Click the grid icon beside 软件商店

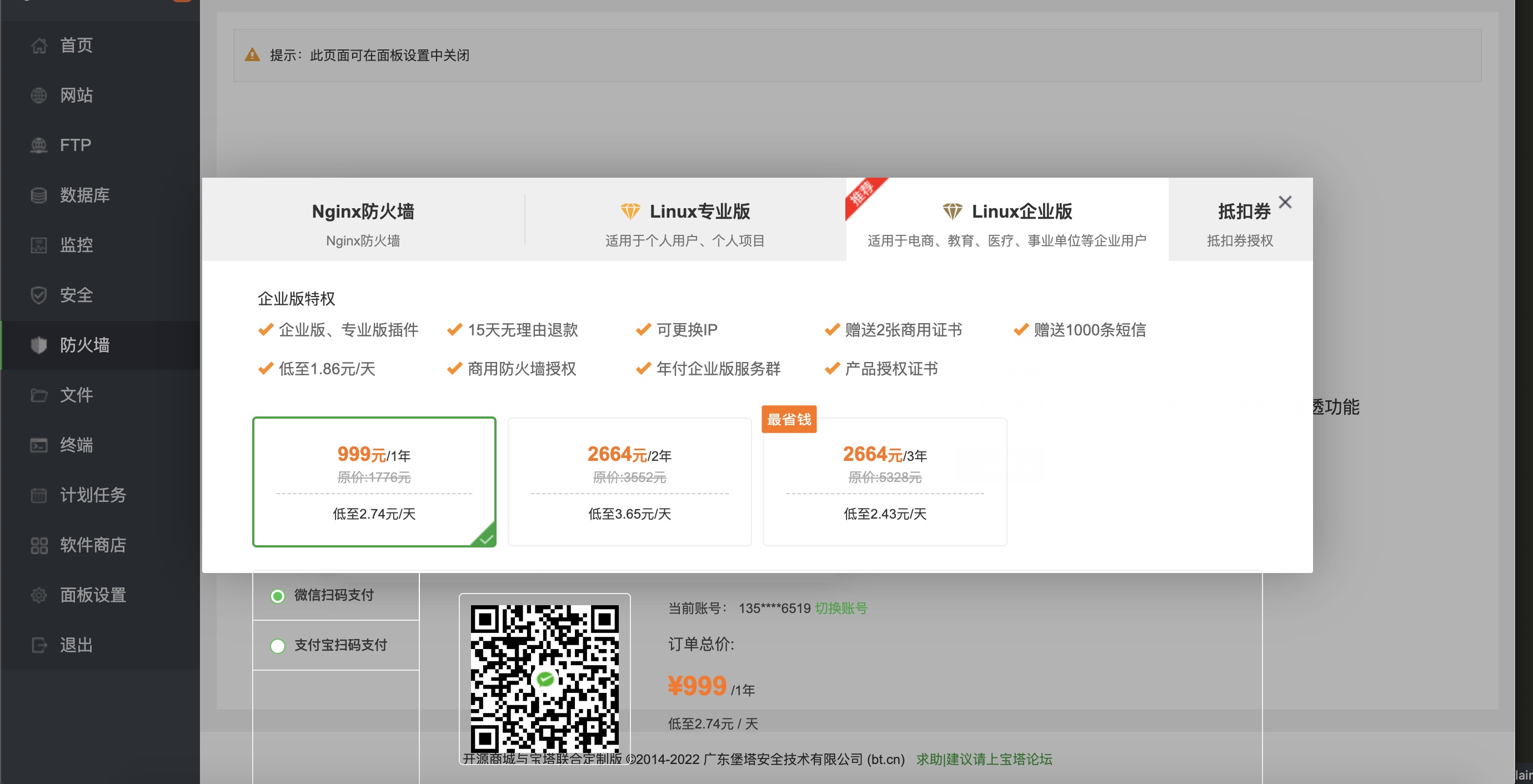[x=39, y=545]
